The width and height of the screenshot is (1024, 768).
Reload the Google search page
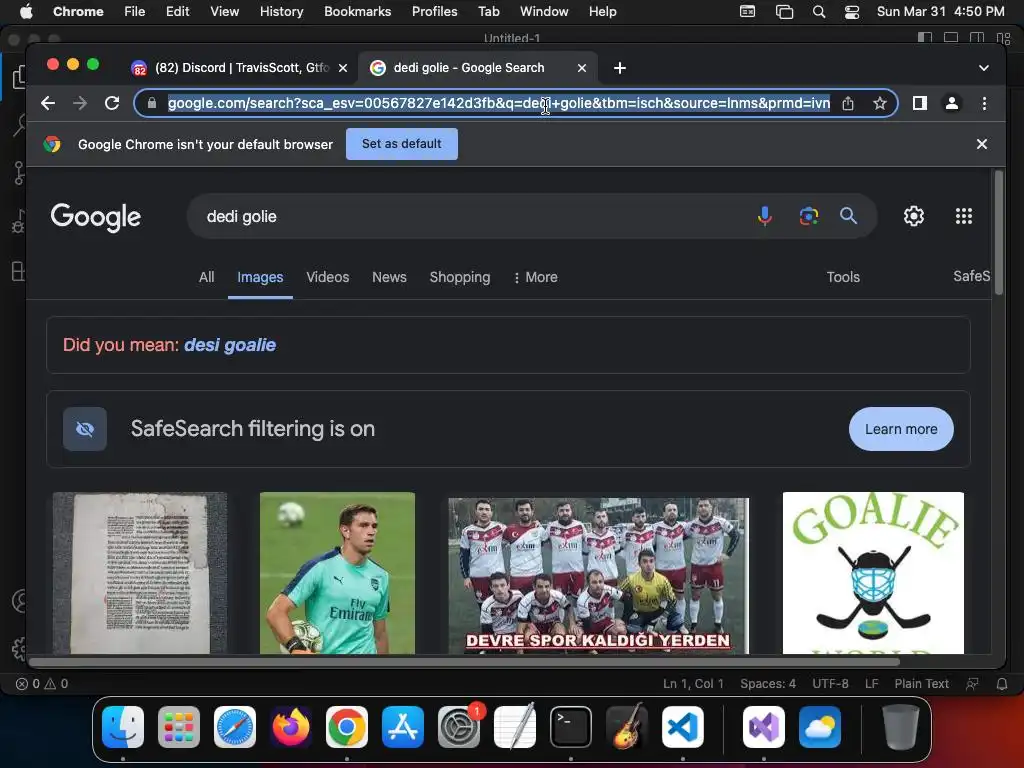coord(112,103)
